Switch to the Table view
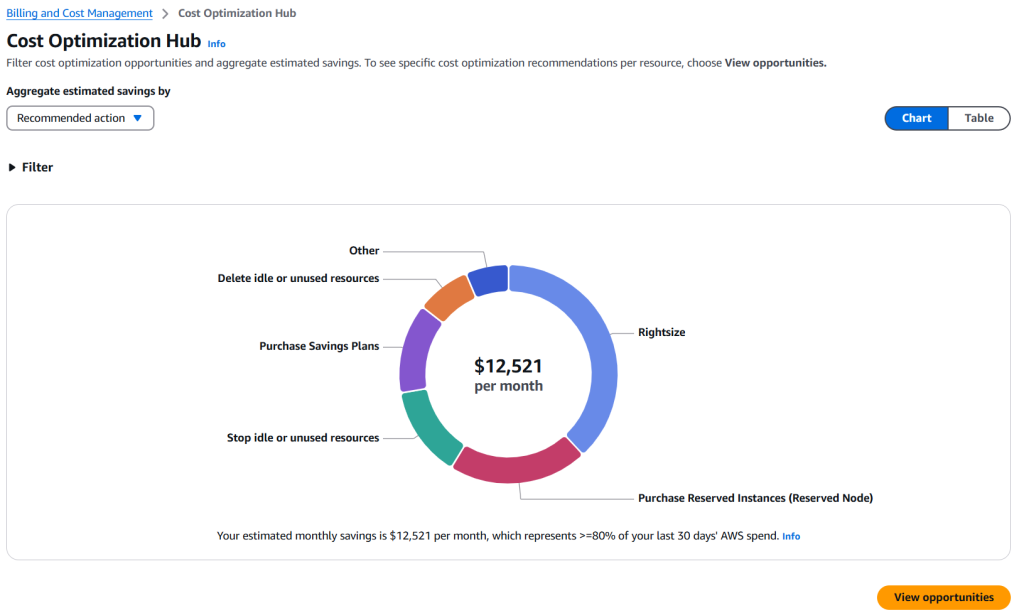The height and width of the screenshot is (613, 1024). (978, 118)
